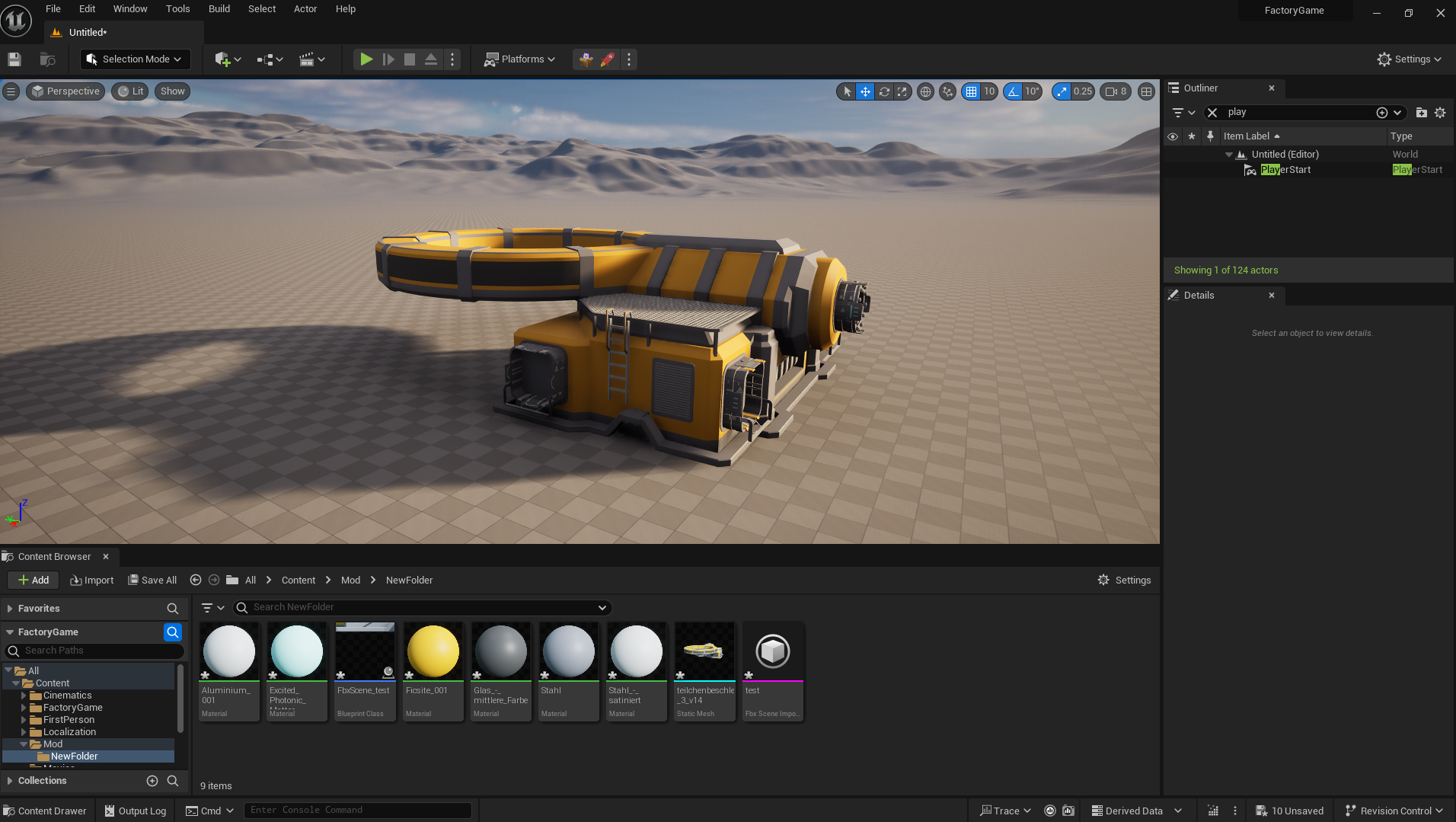Click the save level icon

[x=14, y=59]
